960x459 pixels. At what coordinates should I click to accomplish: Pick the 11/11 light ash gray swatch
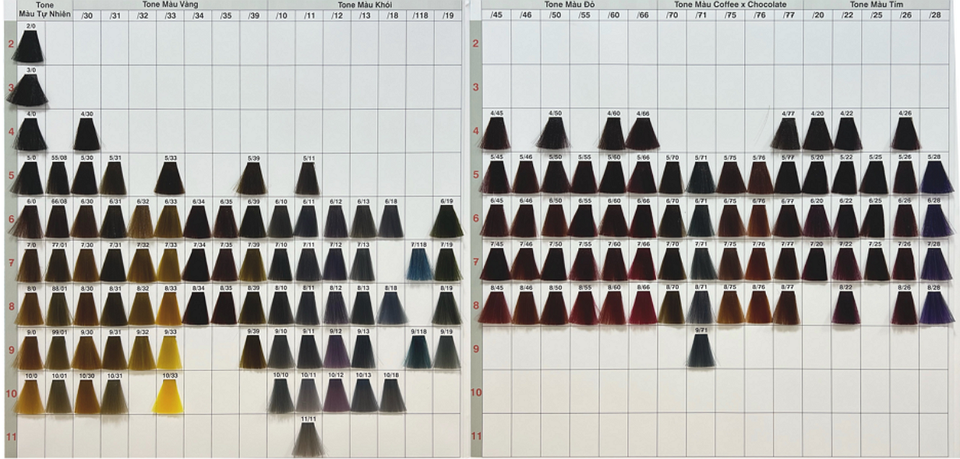tap(309, 437)
